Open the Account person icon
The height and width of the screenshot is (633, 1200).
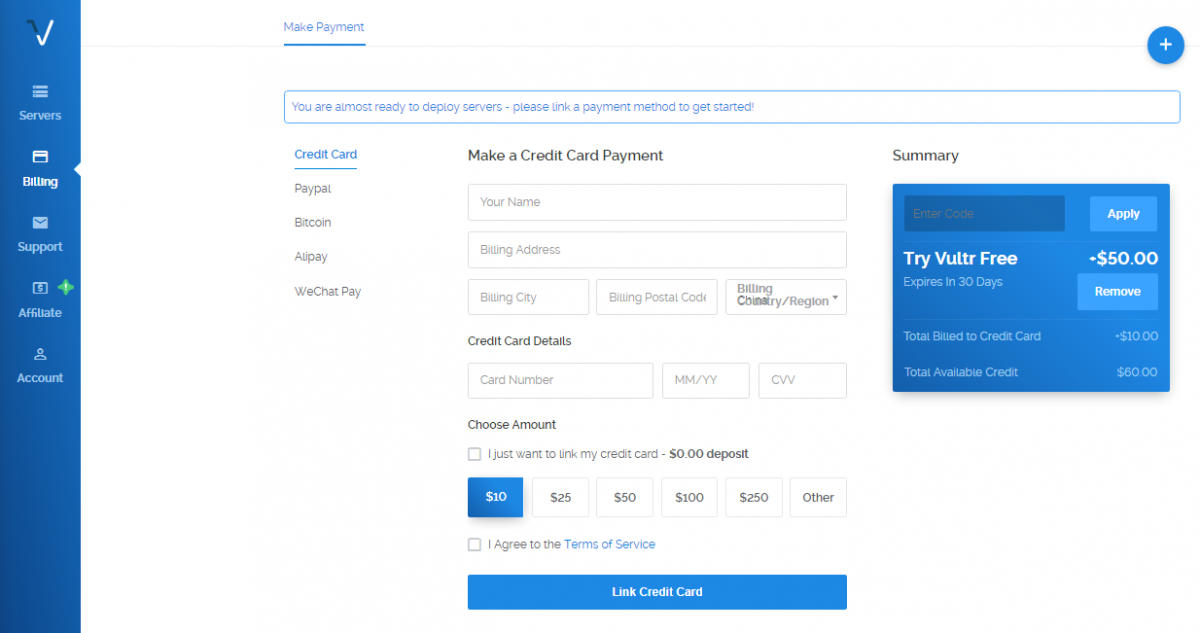coord(40,354)
